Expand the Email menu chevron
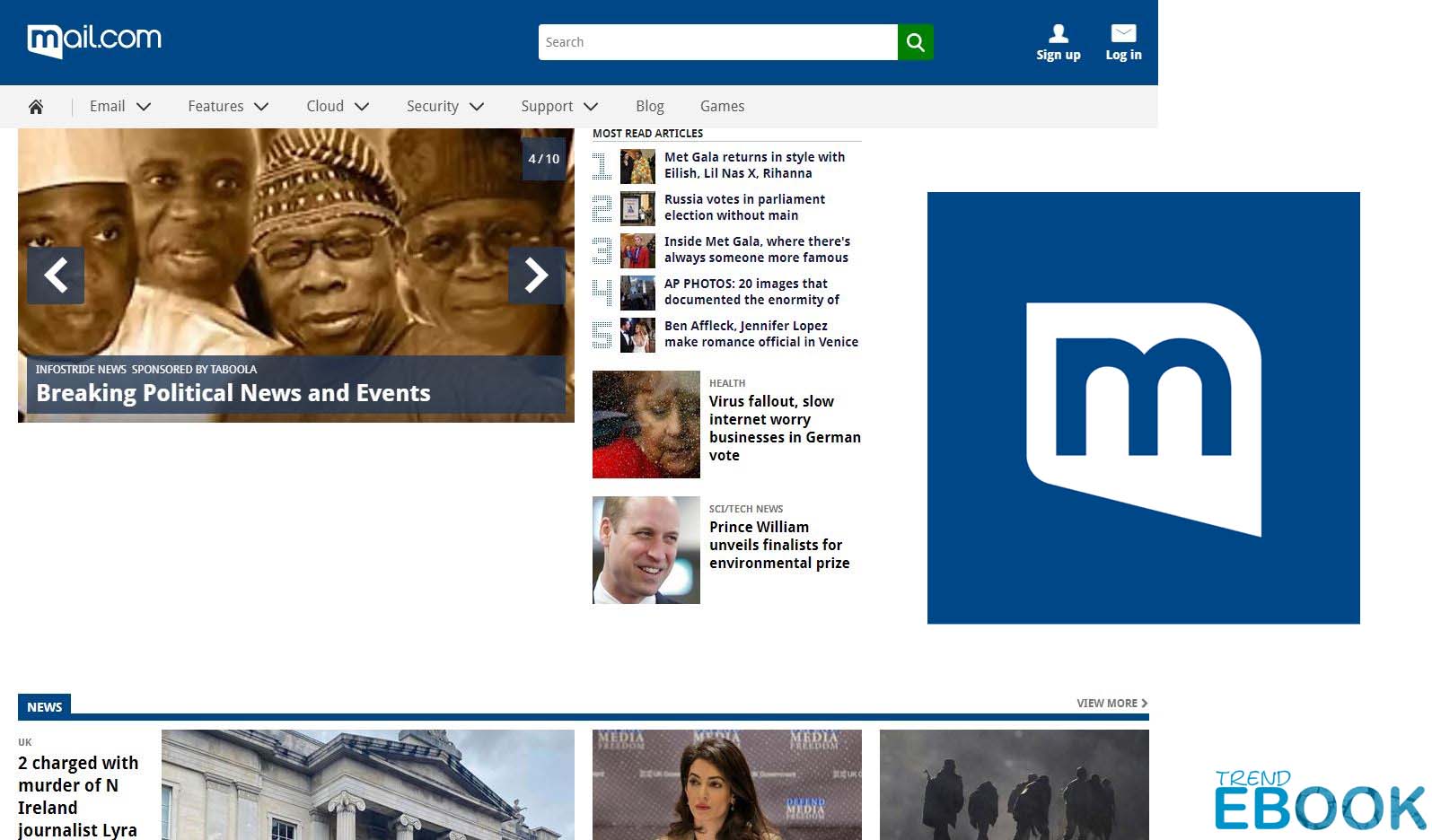The width and height of the screenshot is (1432, 840). 144,107
